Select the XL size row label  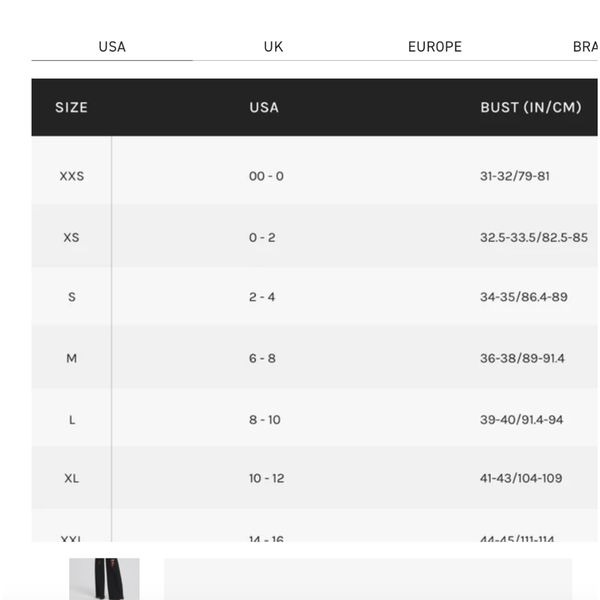click(x=72, y=478)
